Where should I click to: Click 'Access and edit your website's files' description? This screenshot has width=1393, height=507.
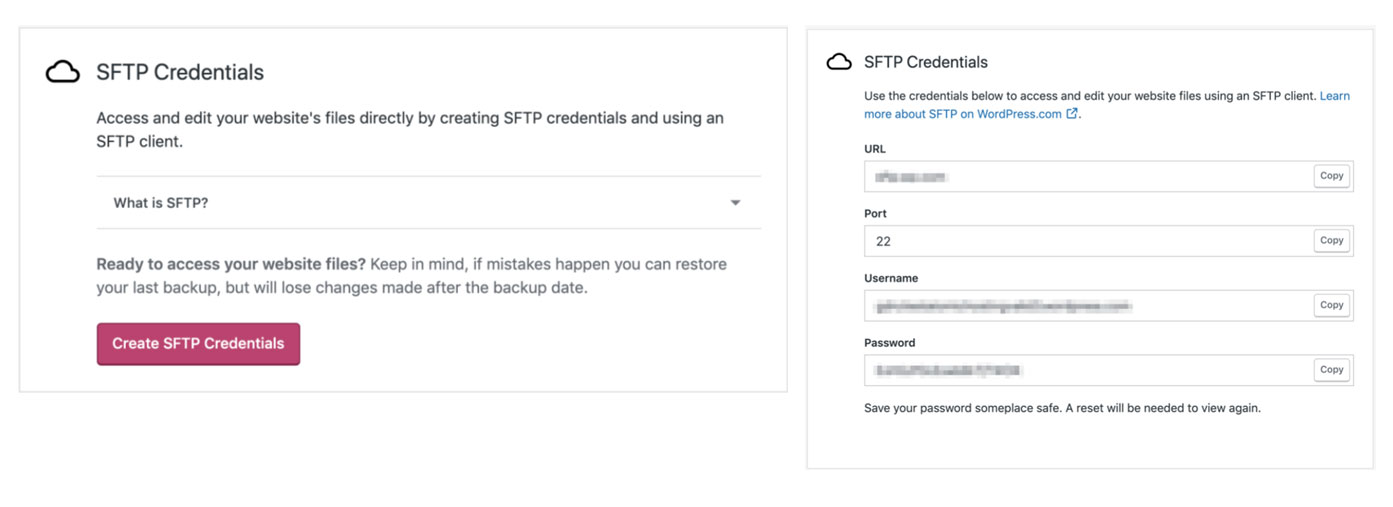tap(410, 130)
